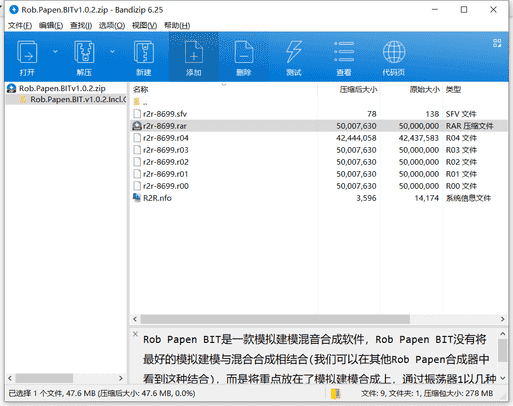Open the Find (查找) menu
Screen dimensions: 513x406
[81, 26]
